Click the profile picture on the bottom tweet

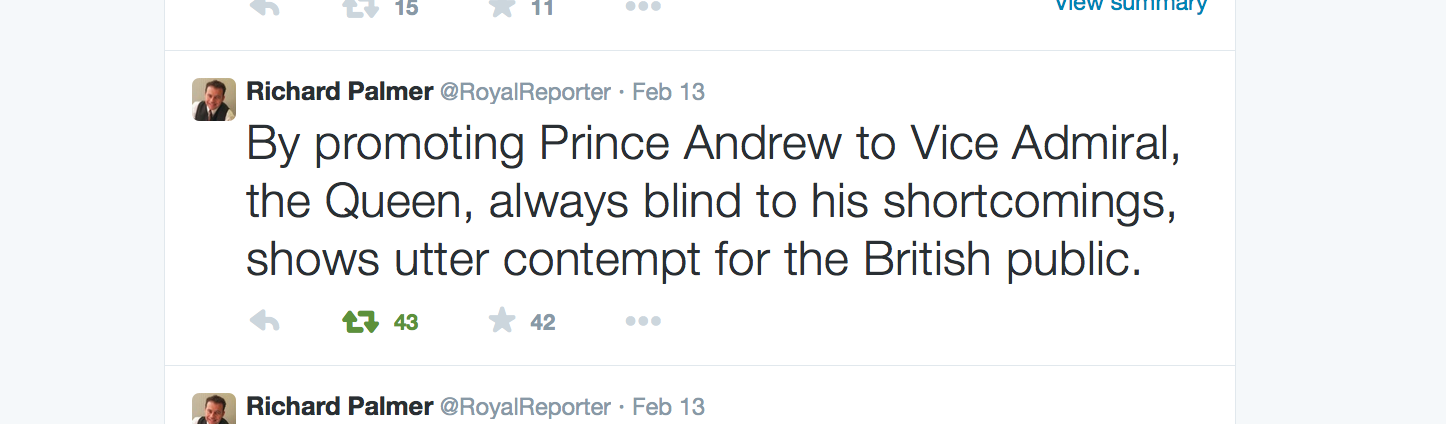coord(214,409)
